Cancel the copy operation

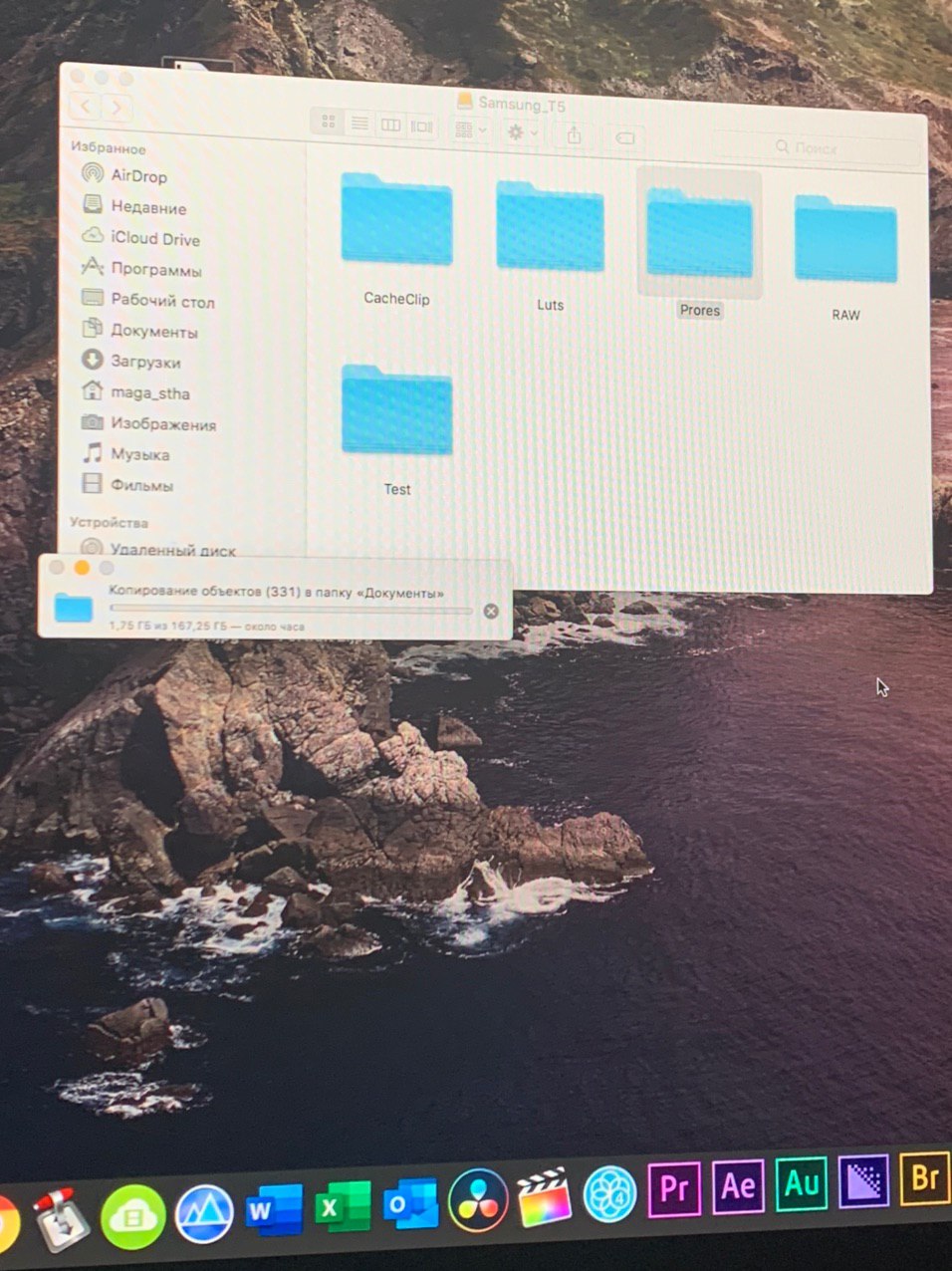tap(491, 612)
